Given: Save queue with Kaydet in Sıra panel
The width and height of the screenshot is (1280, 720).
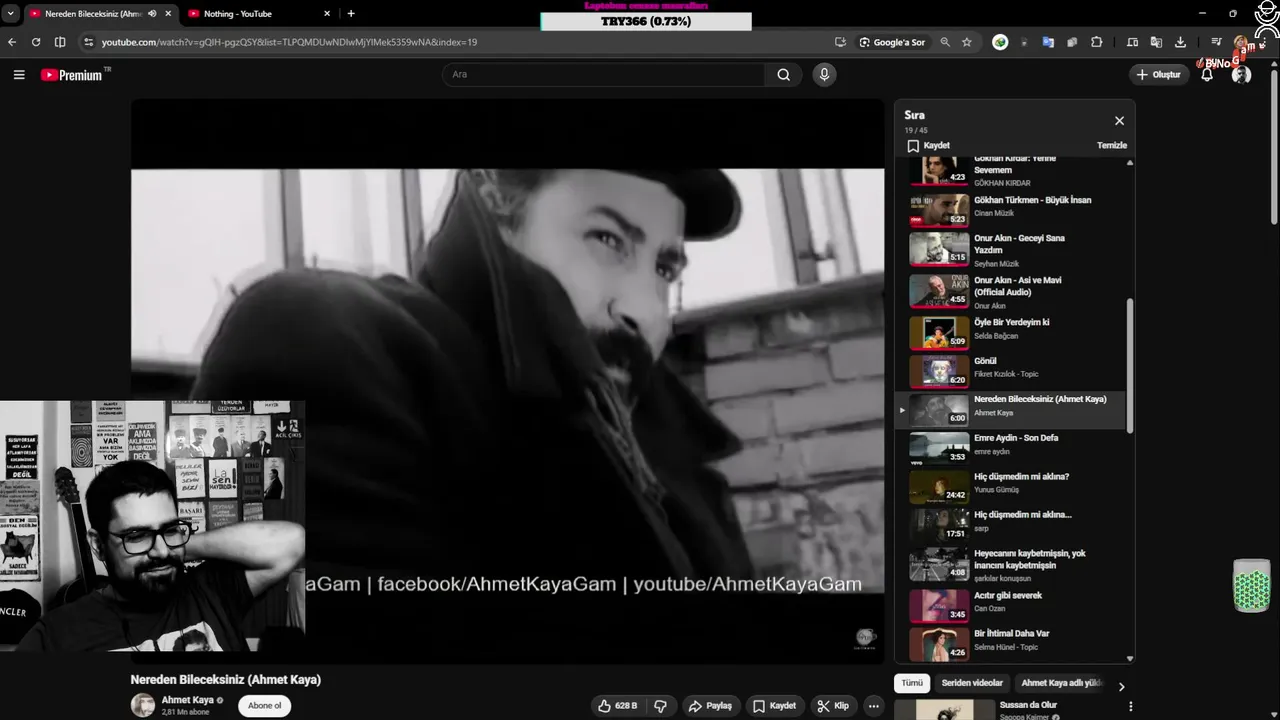Looking at the screenshot, I should [x=929, y=145].
